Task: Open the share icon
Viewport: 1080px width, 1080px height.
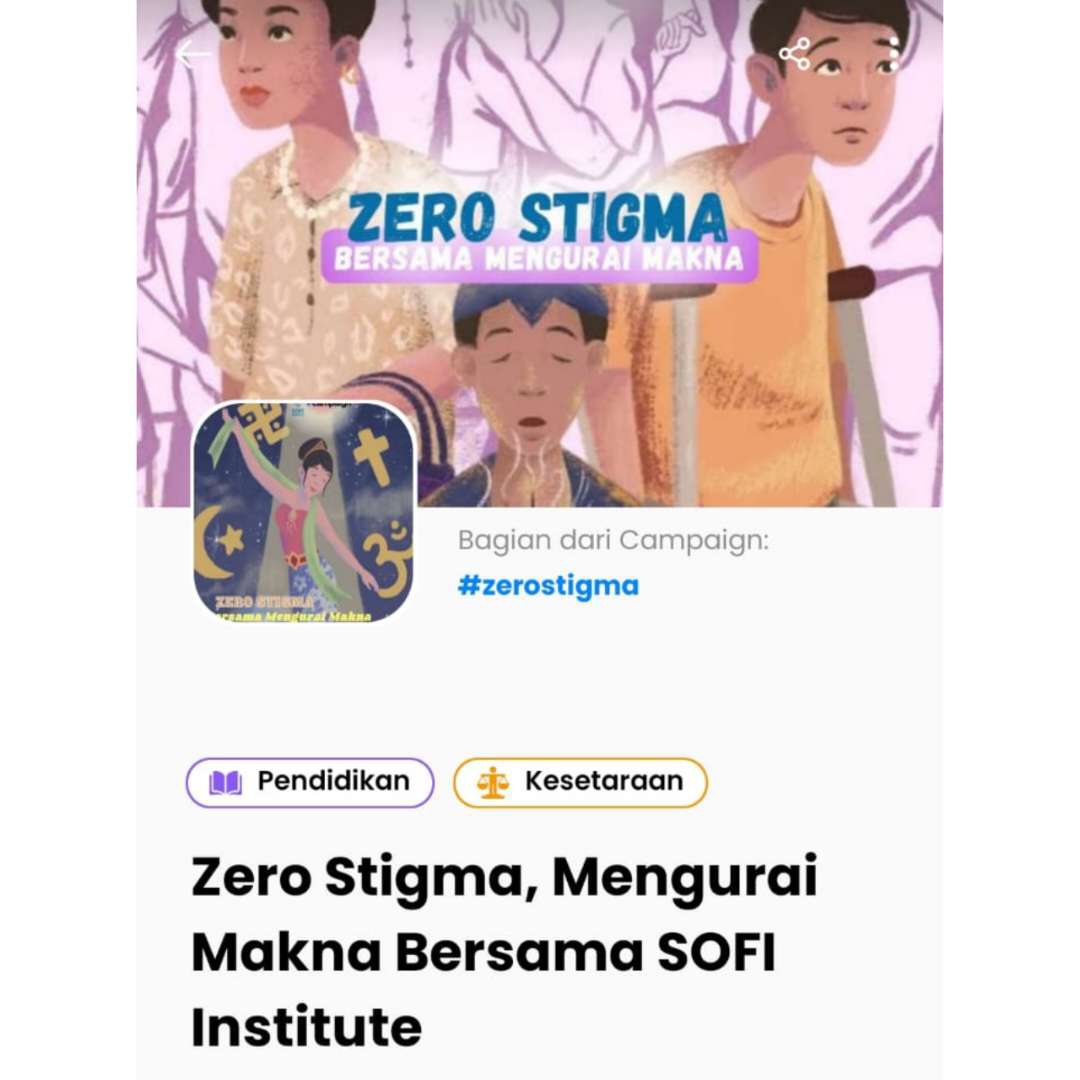Action: [794, 54]
